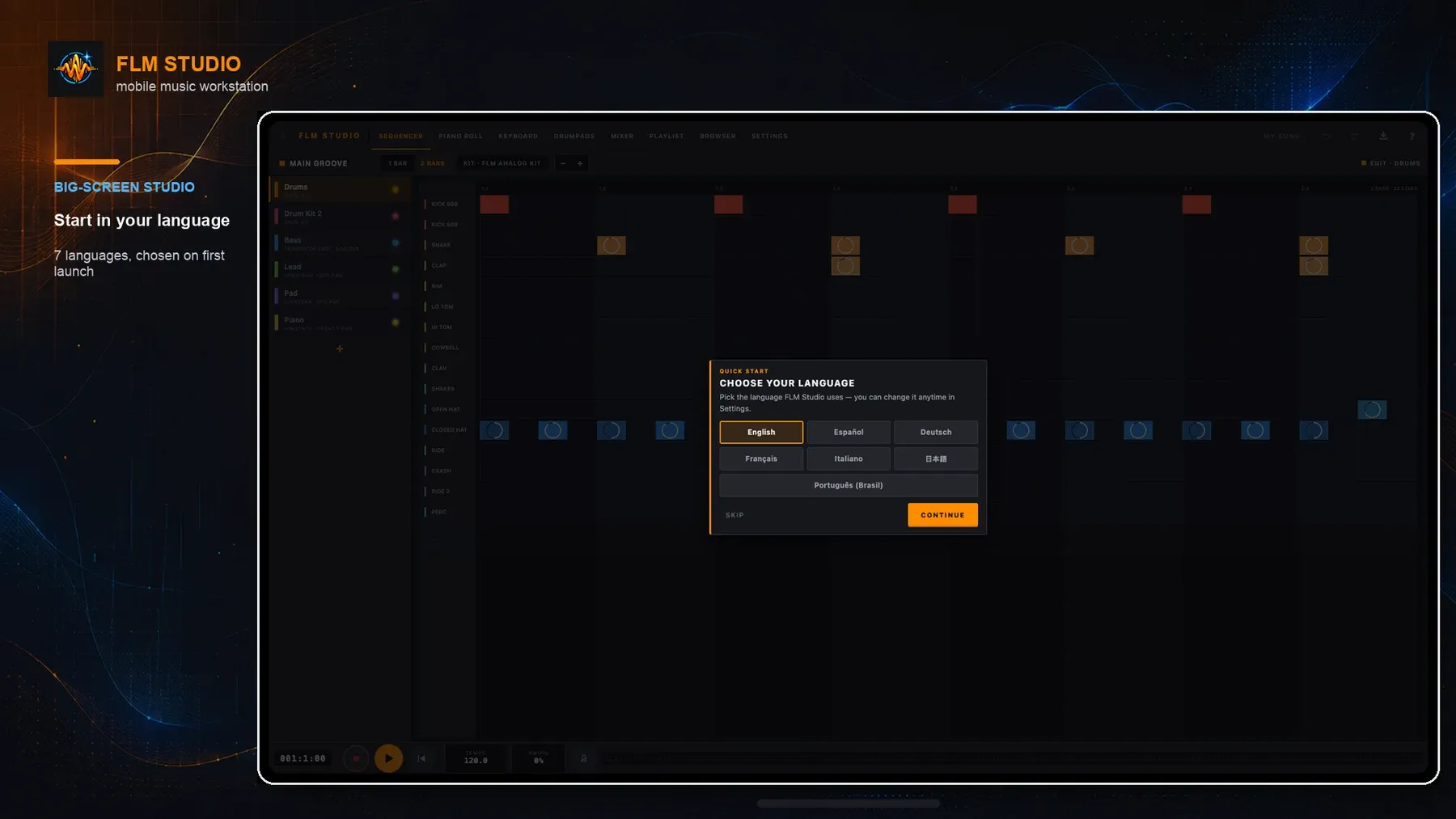
Task: Click the first orange SNARE step
Action: pyautogui.click(x=612, y=245)
